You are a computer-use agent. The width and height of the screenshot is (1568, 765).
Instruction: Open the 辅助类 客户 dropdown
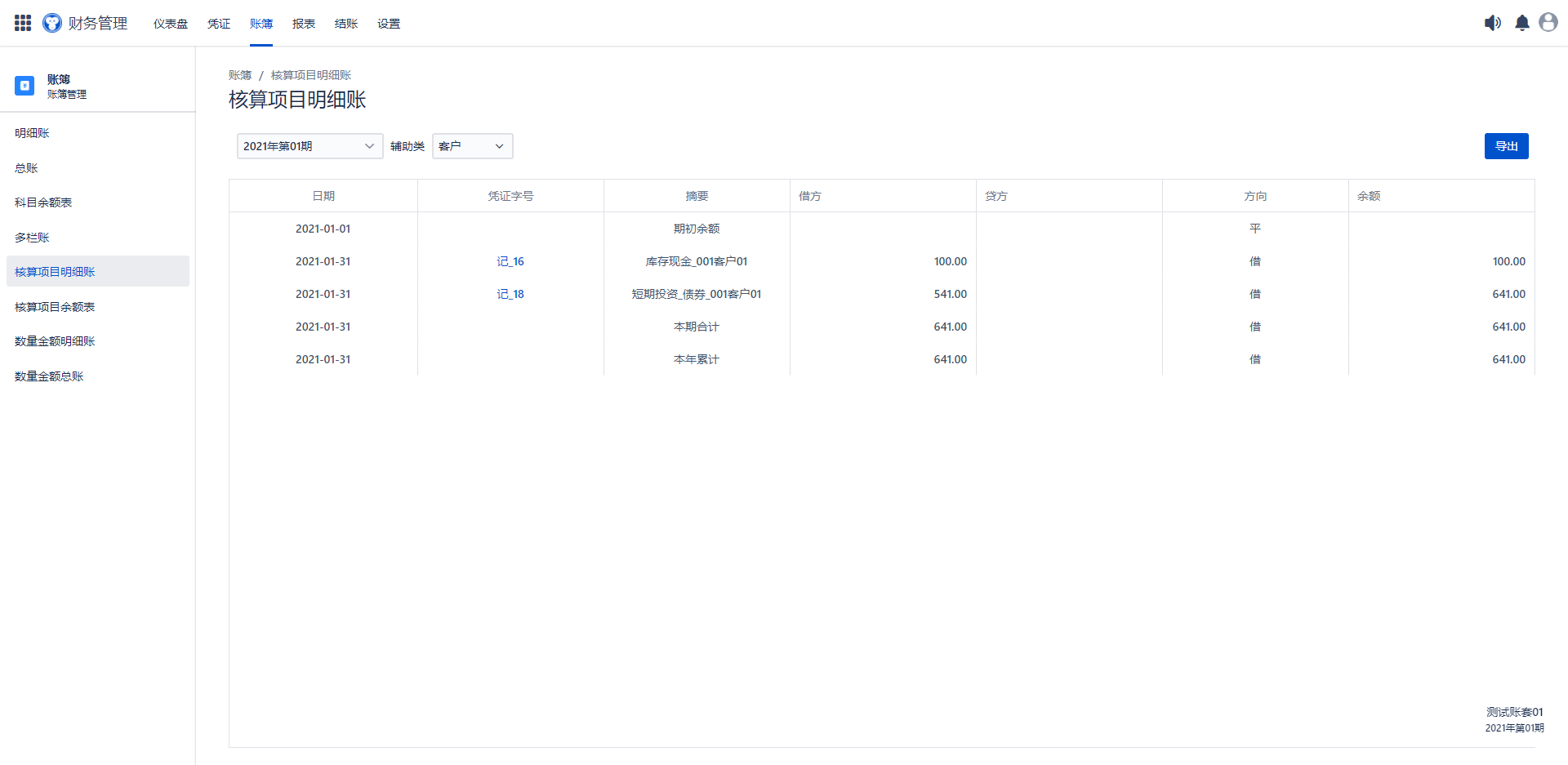coord(472,146)
